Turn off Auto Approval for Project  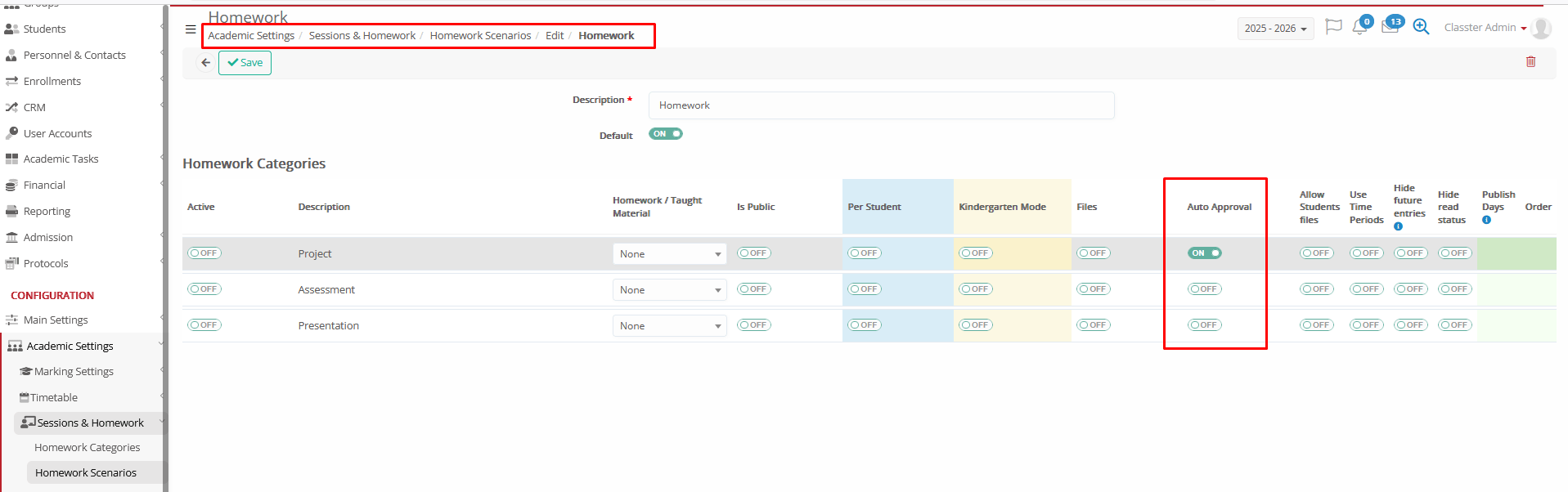coord(1204,253)
